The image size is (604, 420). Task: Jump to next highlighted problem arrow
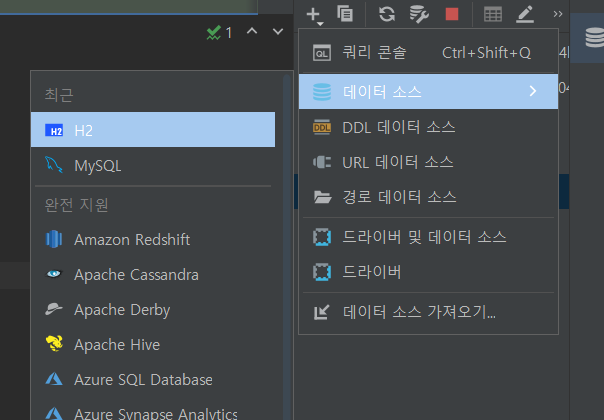(278, 32)
